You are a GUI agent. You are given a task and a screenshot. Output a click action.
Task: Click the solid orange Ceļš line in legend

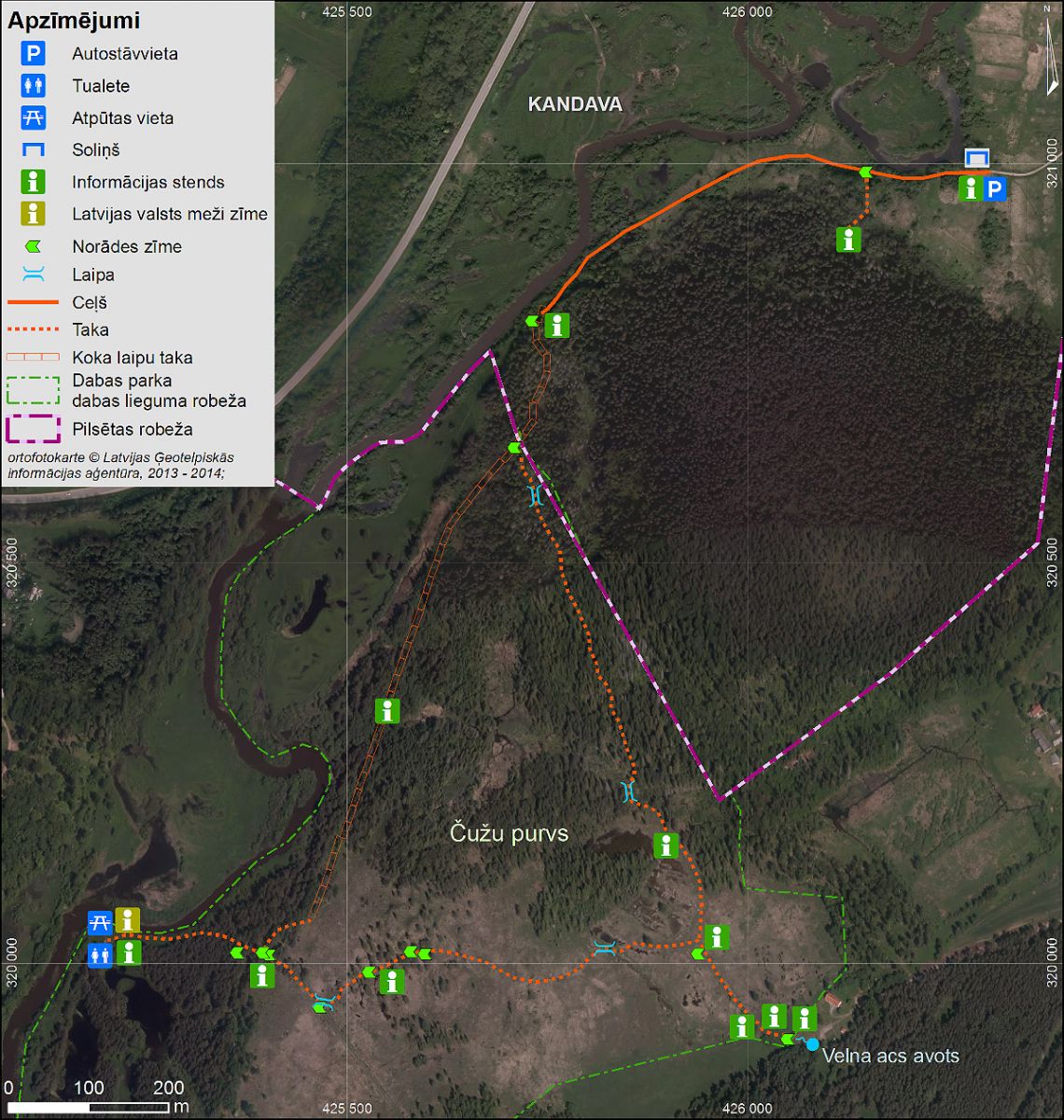[35, 302]
